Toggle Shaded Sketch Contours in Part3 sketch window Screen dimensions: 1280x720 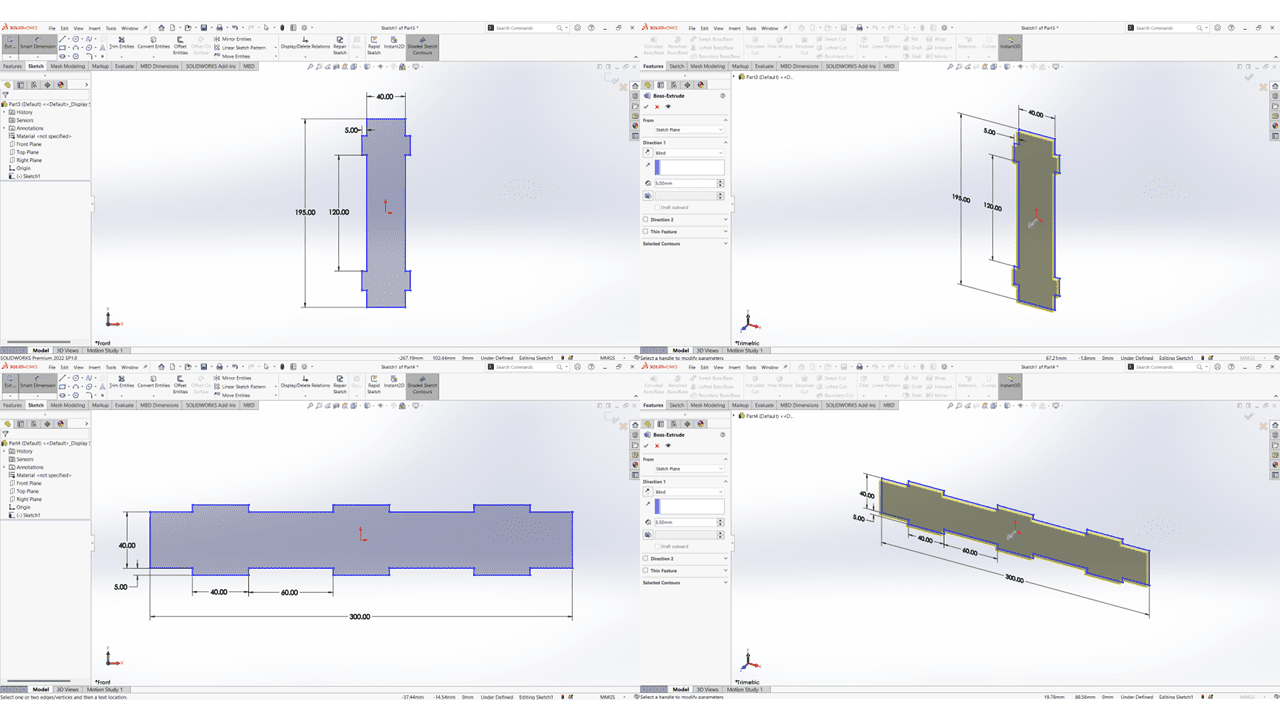tap(422, 45)
